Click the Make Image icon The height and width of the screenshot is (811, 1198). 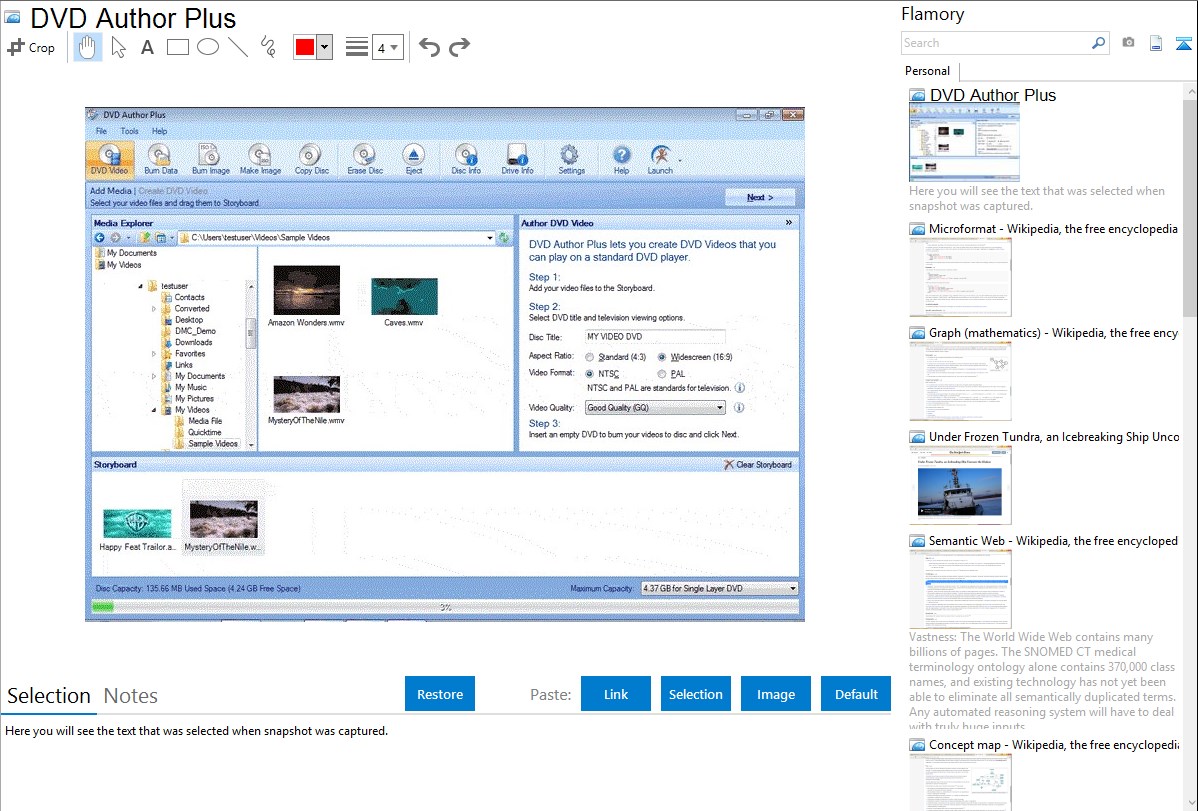[x=261, y=158]
